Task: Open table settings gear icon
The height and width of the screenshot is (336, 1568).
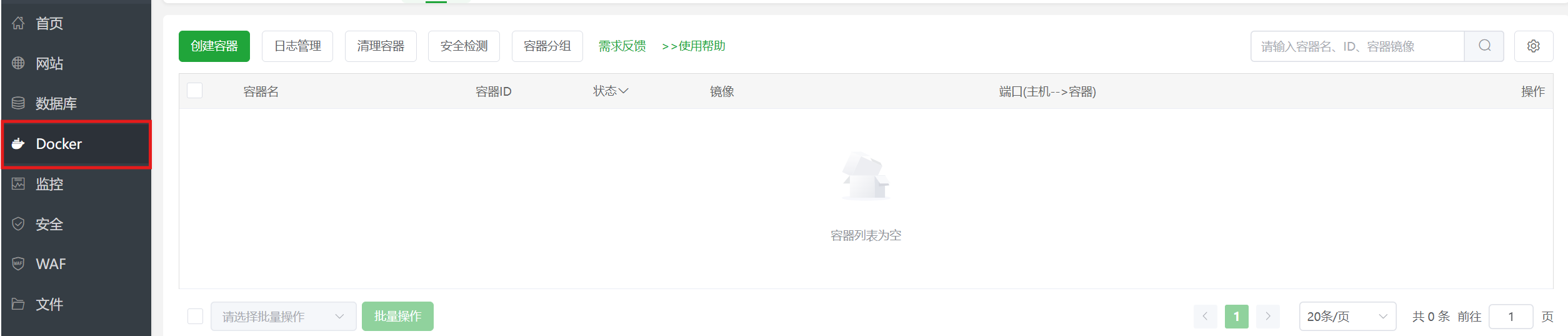Action: [x=1533, y=46]
